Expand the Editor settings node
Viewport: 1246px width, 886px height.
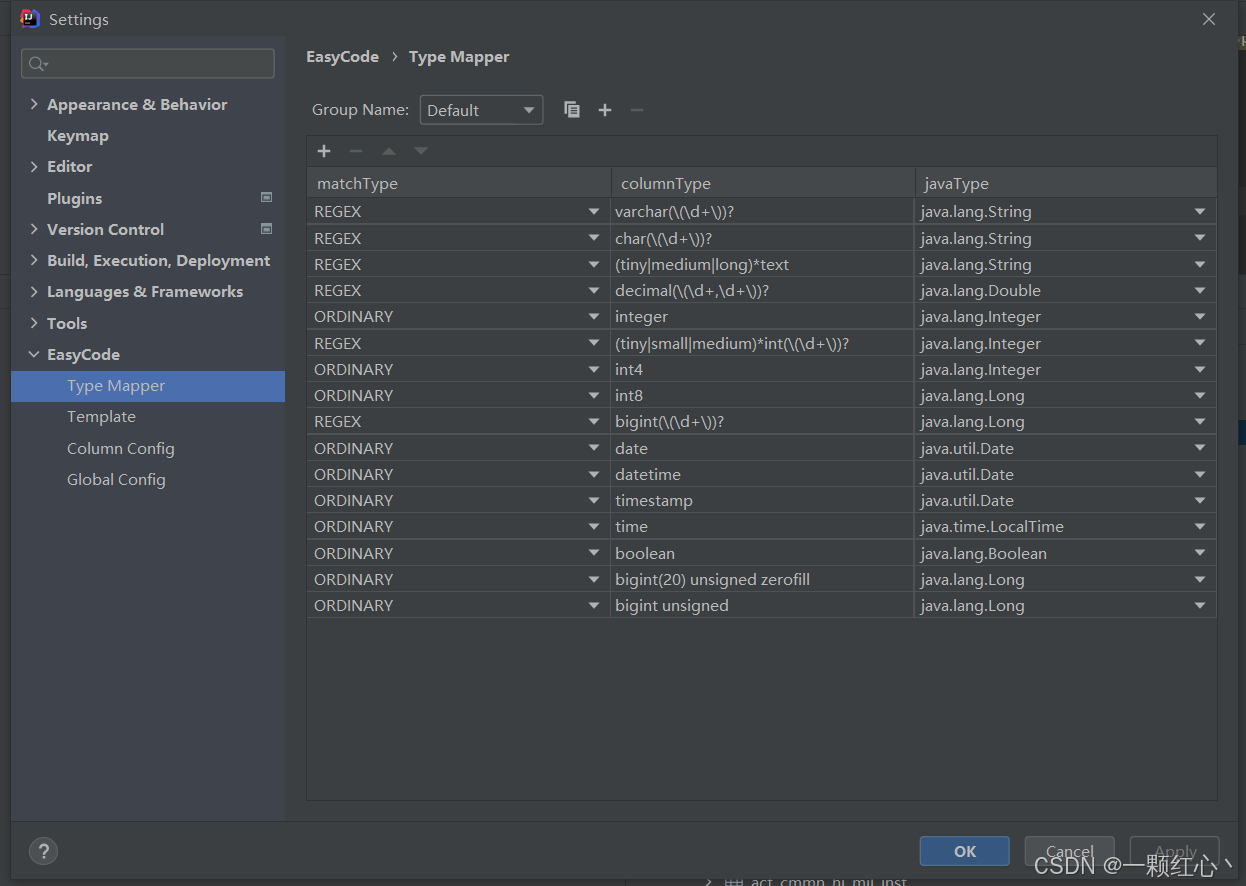tap(35, 166)
